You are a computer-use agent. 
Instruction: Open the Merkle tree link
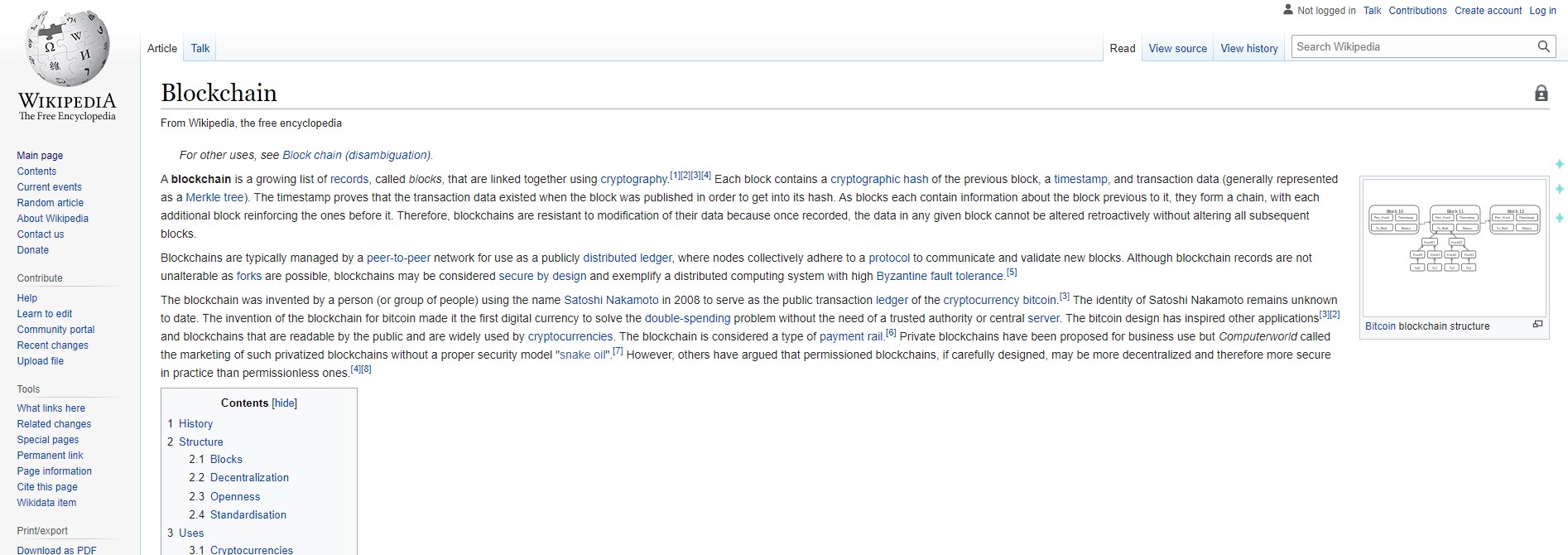(x=214, y=197)
